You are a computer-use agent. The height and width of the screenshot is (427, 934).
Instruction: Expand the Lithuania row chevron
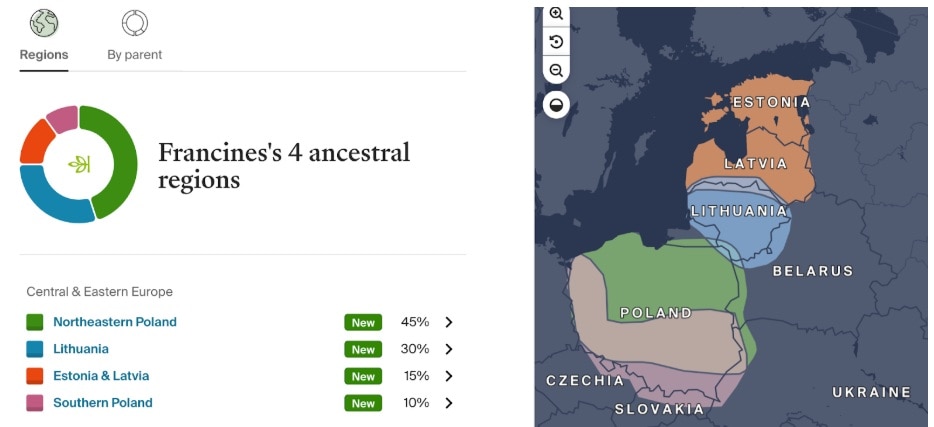(x=449, y=349)
